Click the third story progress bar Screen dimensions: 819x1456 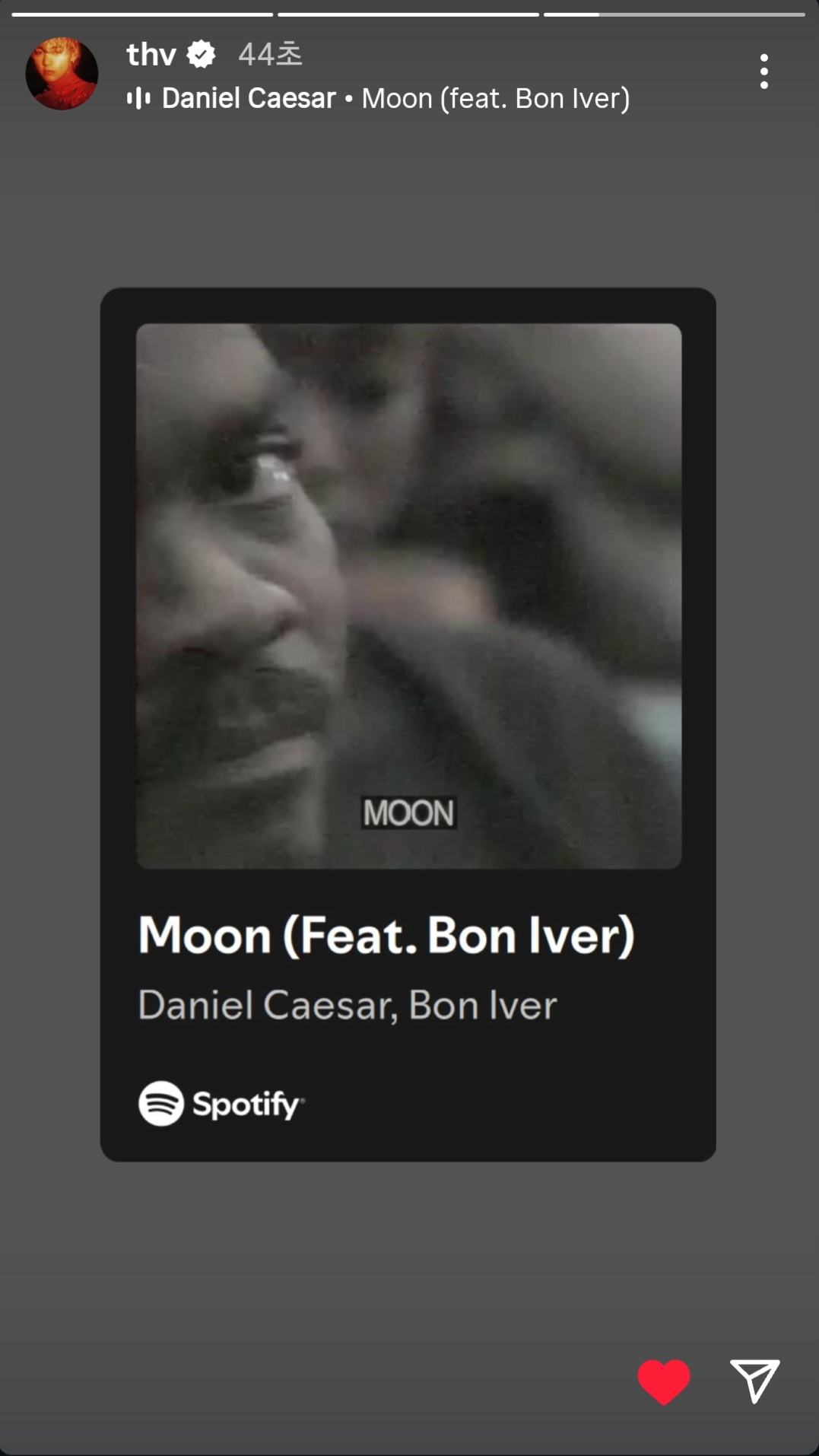coord(675,14)
